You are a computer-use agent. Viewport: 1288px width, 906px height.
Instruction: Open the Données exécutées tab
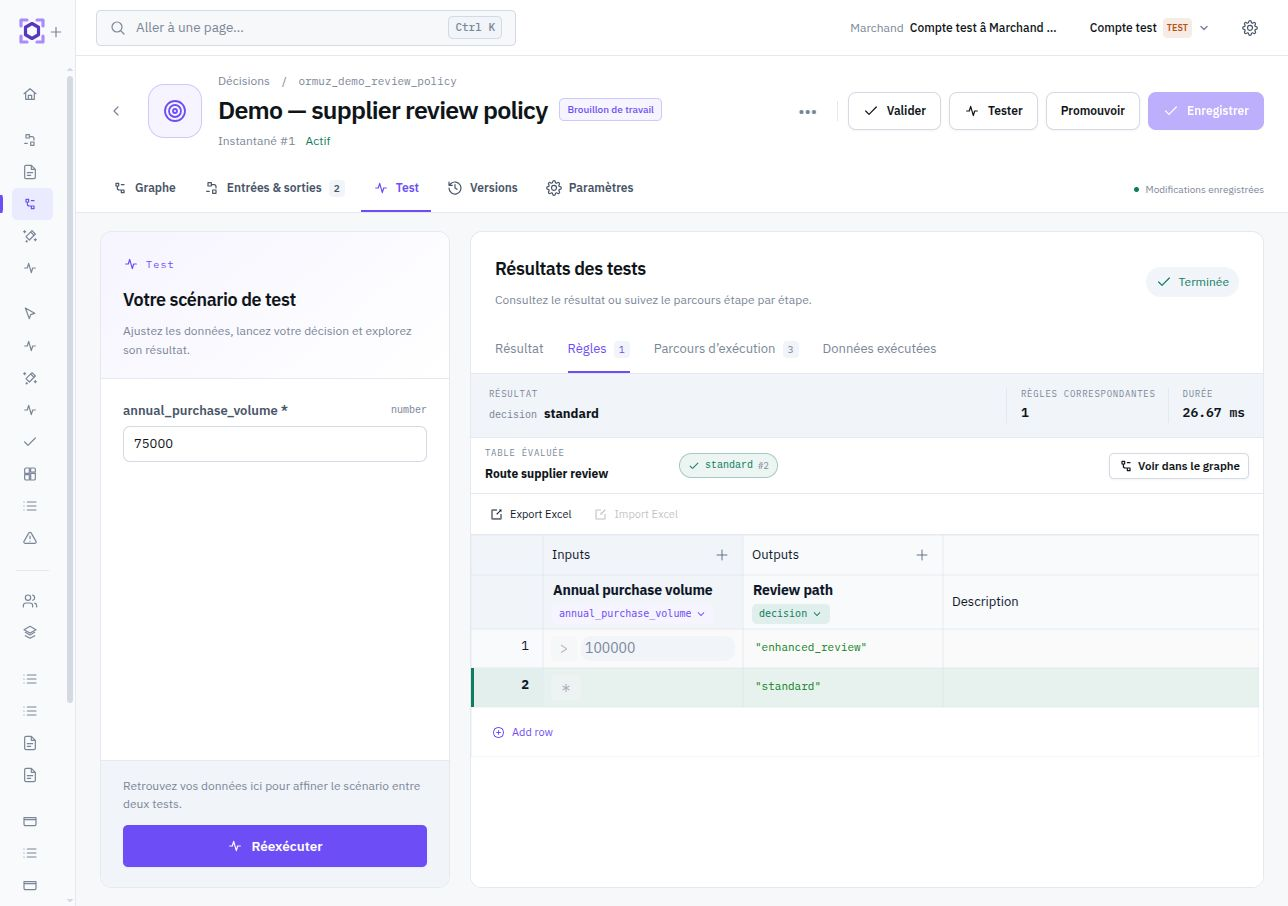click(879, 349)
